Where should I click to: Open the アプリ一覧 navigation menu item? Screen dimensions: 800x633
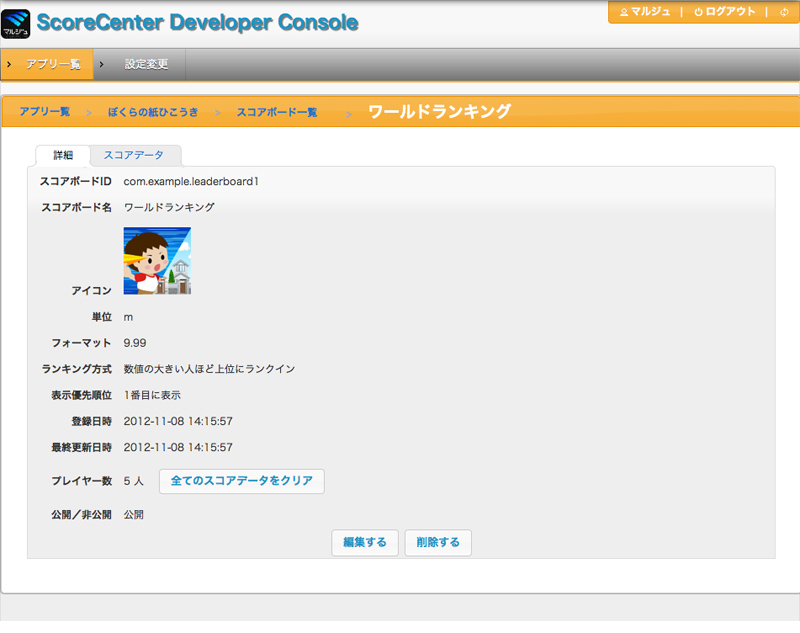coord(53,64)
